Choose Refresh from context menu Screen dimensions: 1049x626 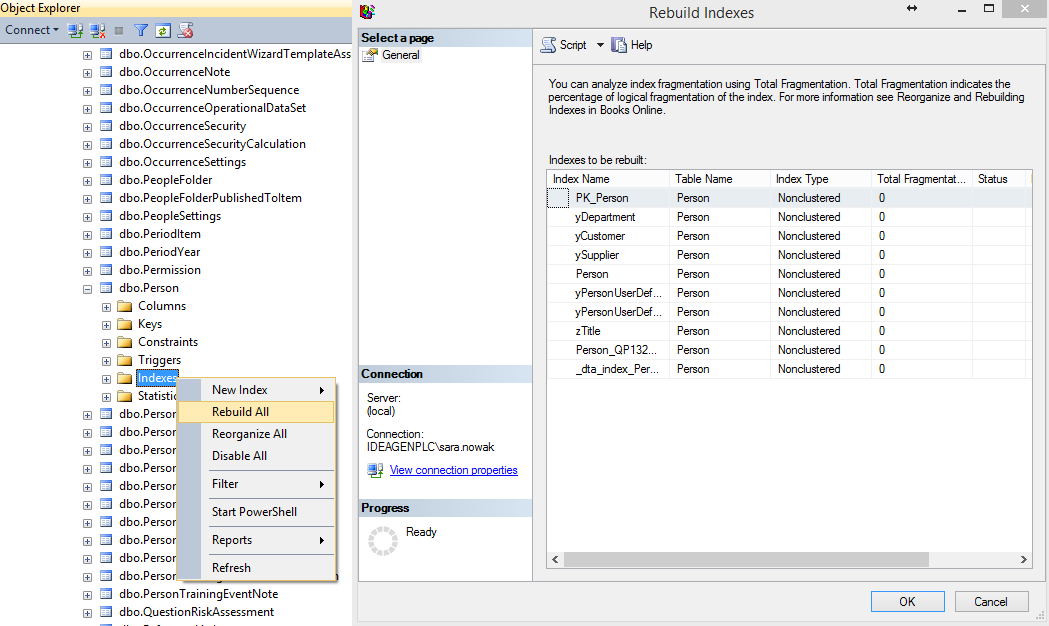pyautogui.click(x=256, y=568)
